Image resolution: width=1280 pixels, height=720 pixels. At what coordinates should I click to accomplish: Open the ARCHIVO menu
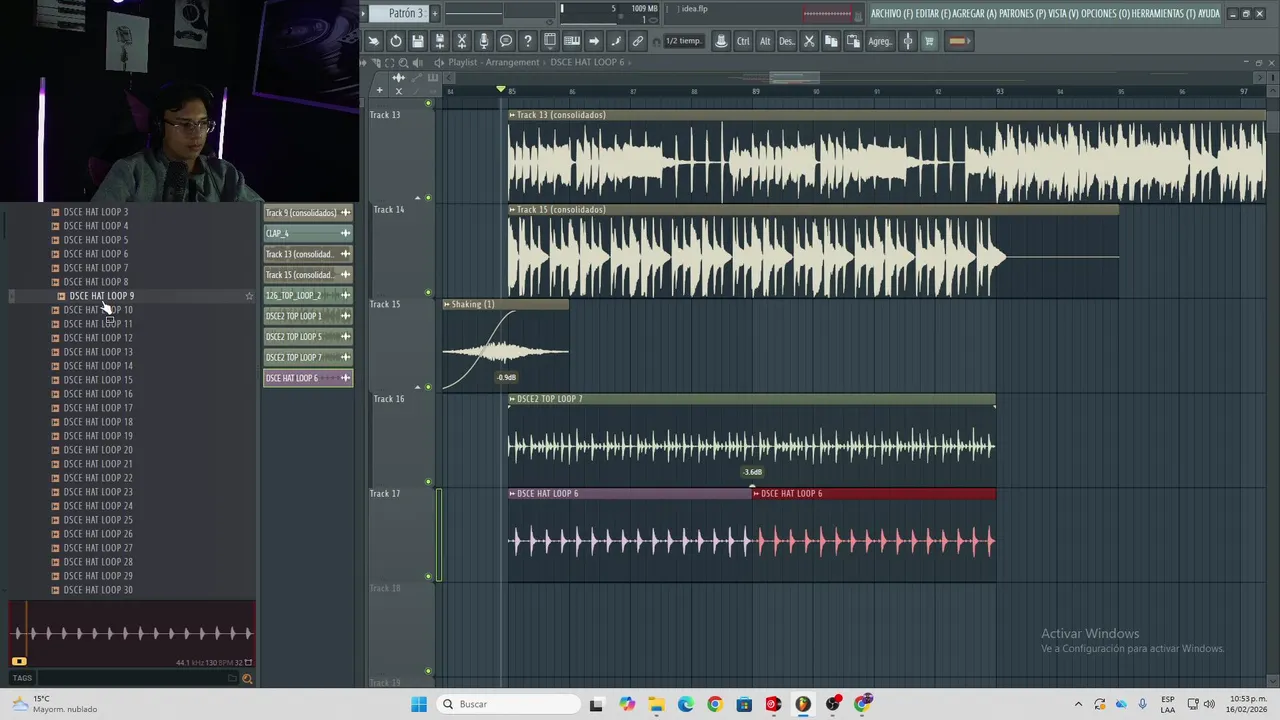click(891, 14)
